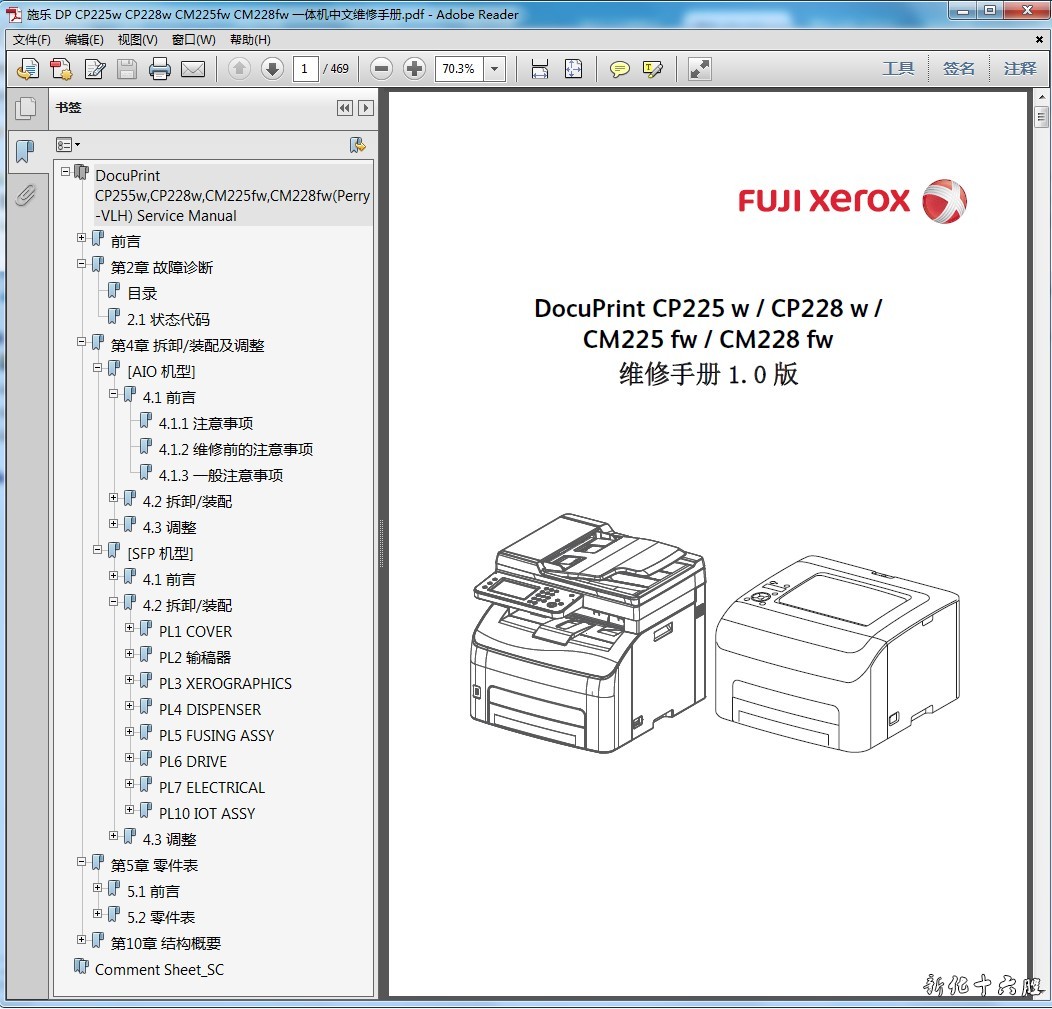Click the document vertical scrollbar
1052x1009 pixels.
coord(1040,500)
